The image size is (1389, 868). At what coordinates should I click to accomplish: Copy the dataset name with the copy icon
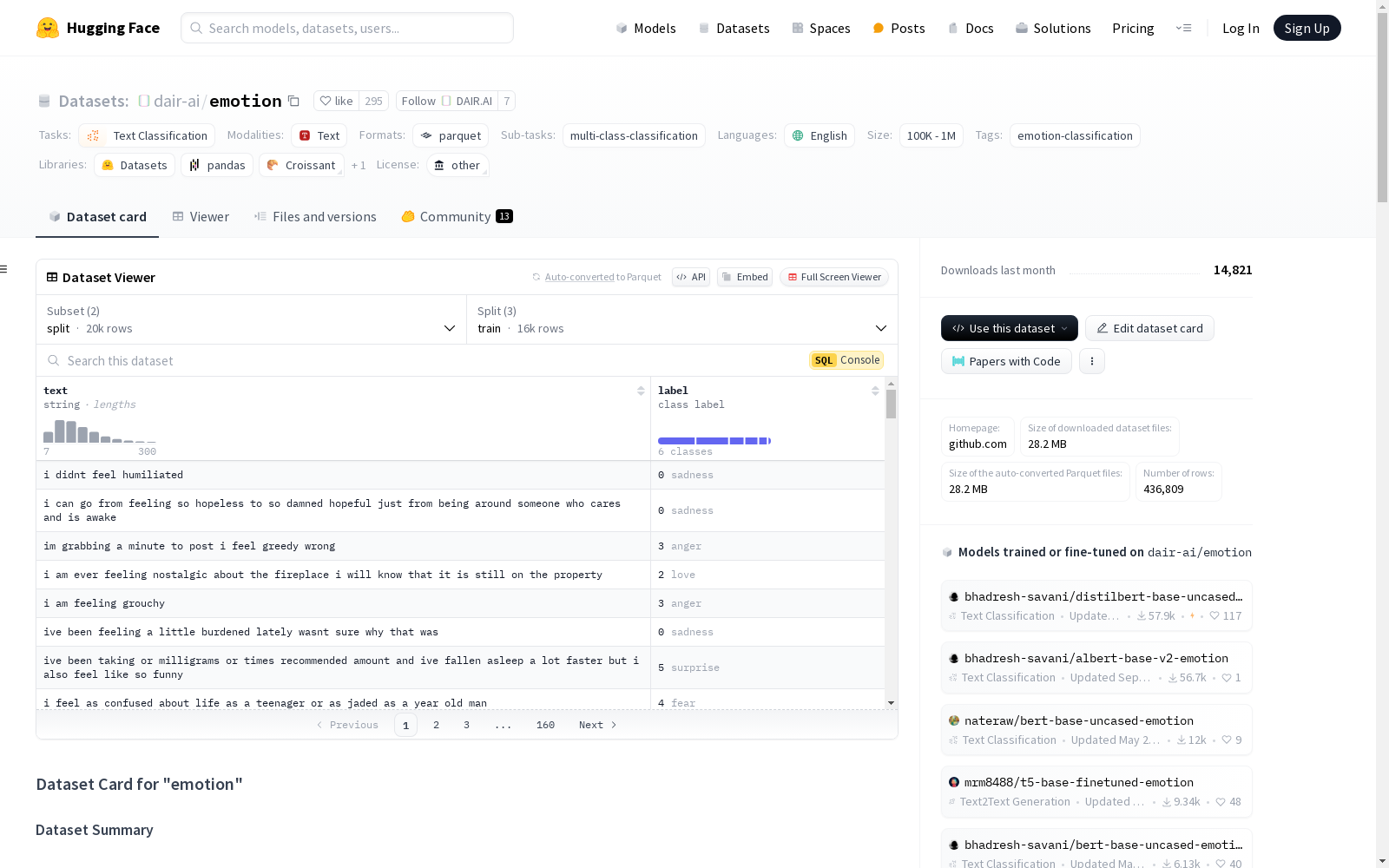[x=293, y=102]
